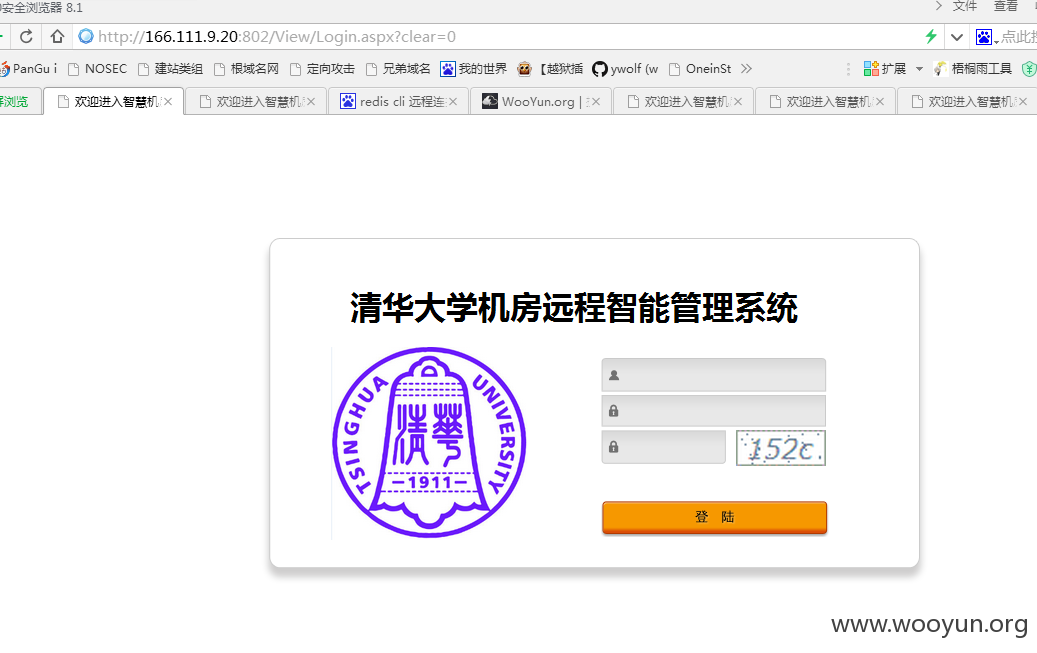Switch to the last 欢迎进入智慧机 tab
This screenshot has height=653, width=1037.
point(968,101)
